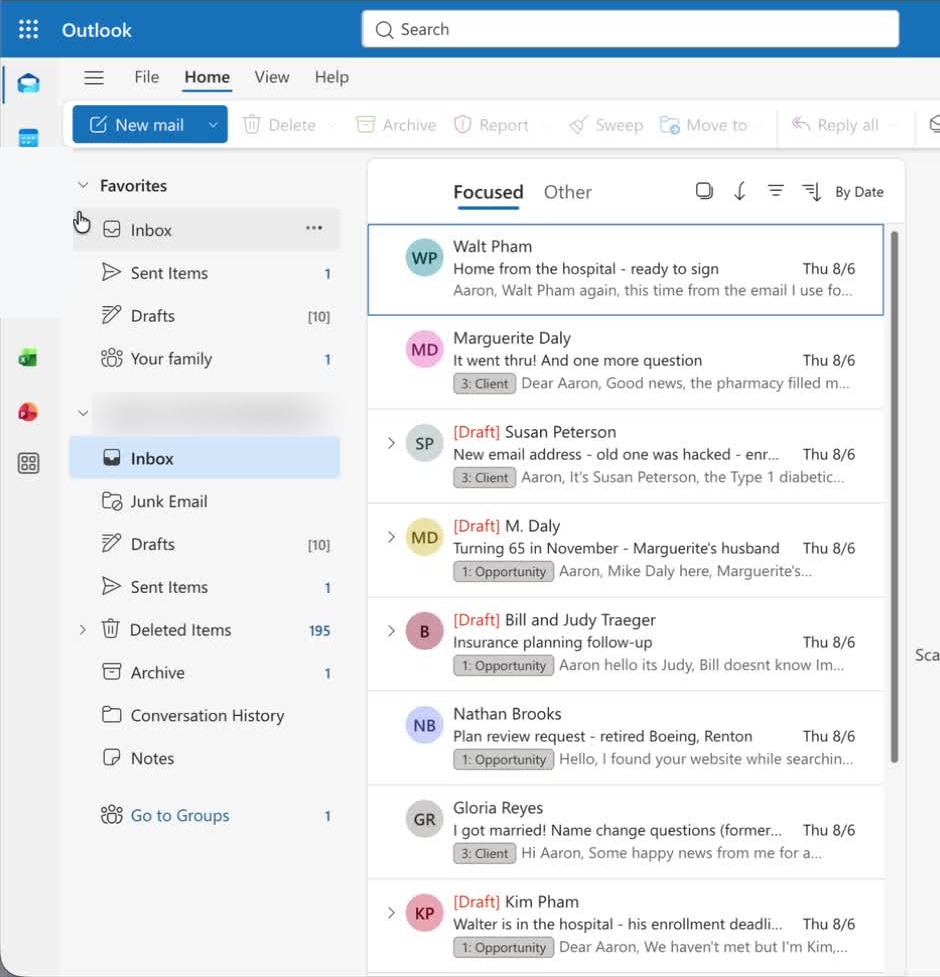Open the View ribbon tab
Screen dimensions: 940x977
coord(272,77)
